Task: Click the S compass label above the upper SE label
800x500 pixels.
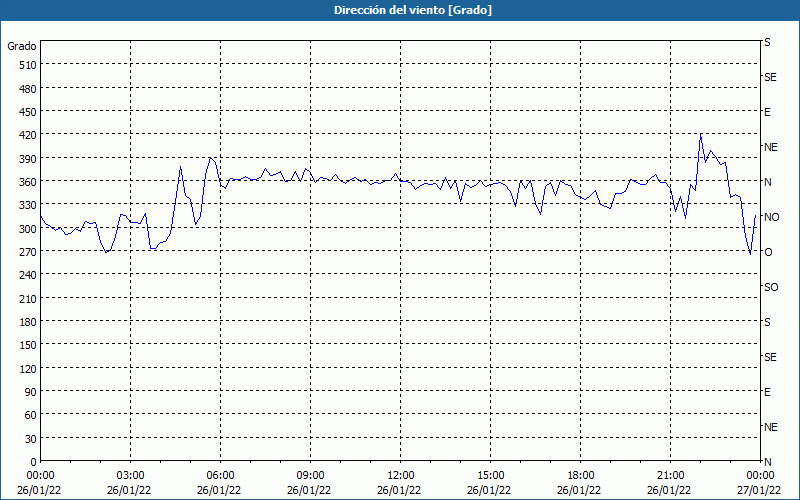Action: (x=767, y=42)
